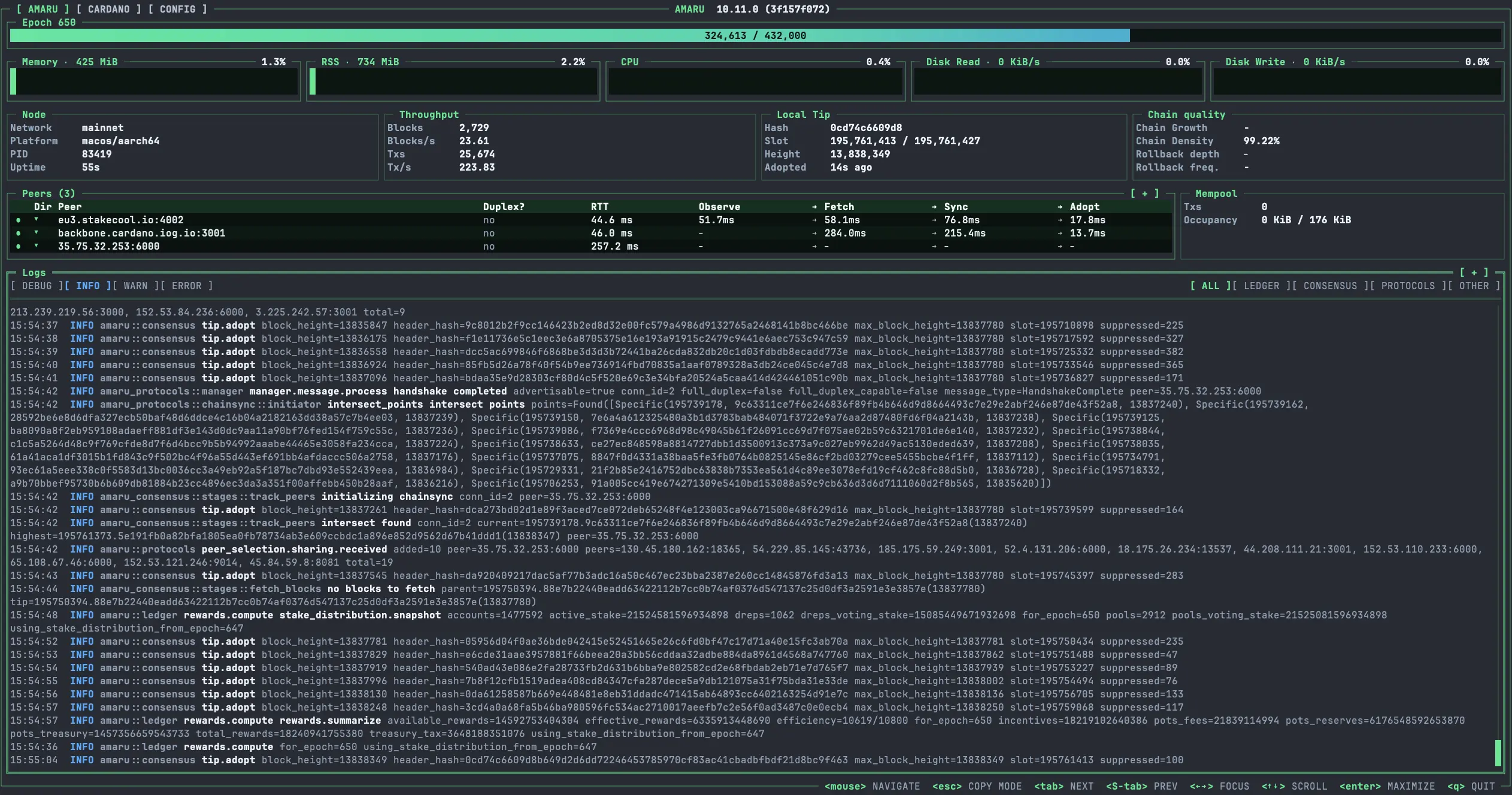Select the PROTOCOLS log source filter
This screenshot has height=795, width=1512.
click(1408, 286)
